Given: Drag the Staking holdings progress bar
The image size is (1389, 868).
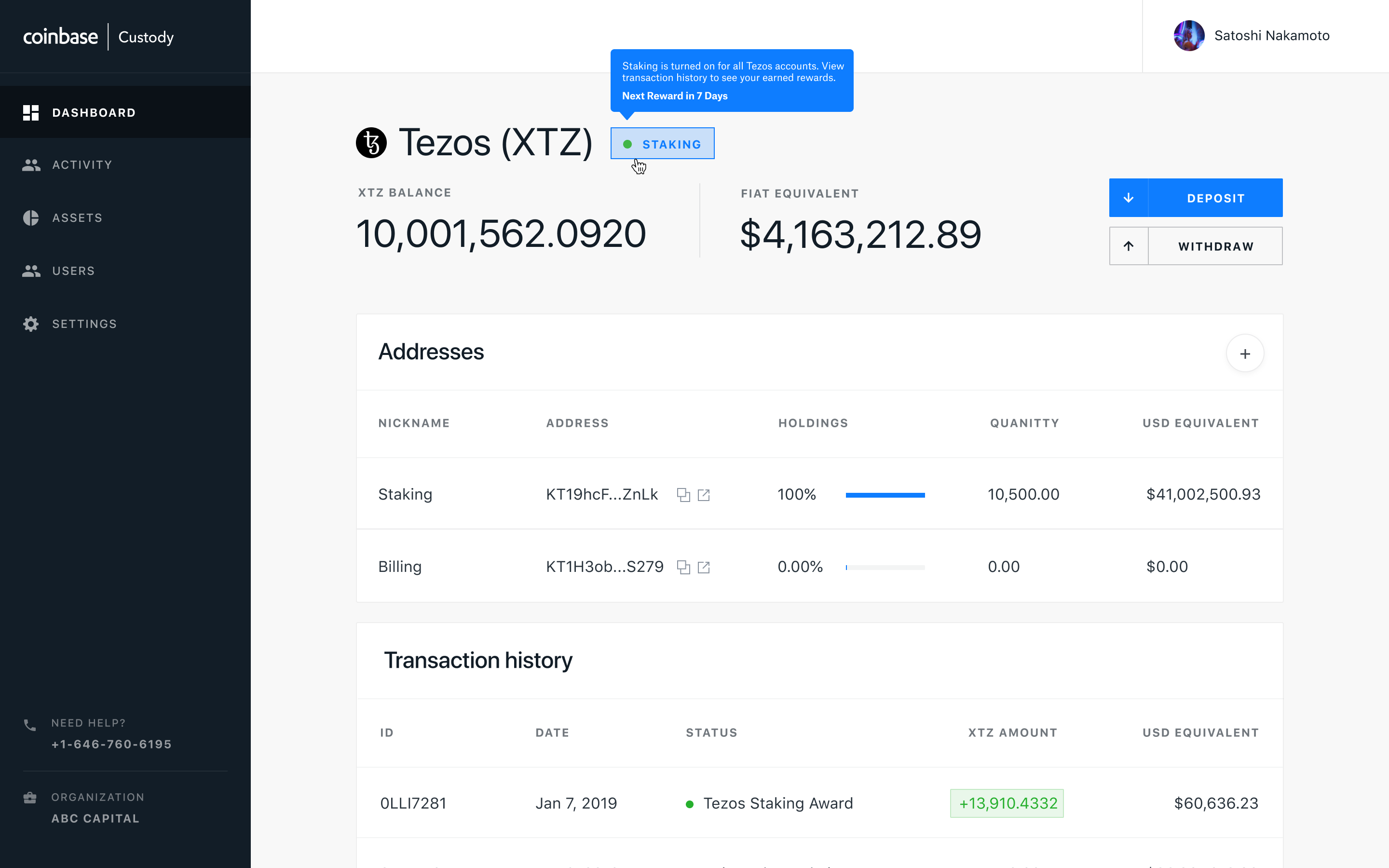Looking at the screenshot, I should [884, 493].
